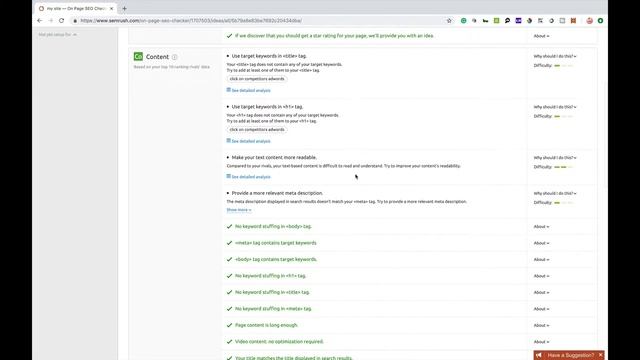The width and height of the screenshot is (640, 360).
Task: Click the Content section title
Action: pos(157,57)
